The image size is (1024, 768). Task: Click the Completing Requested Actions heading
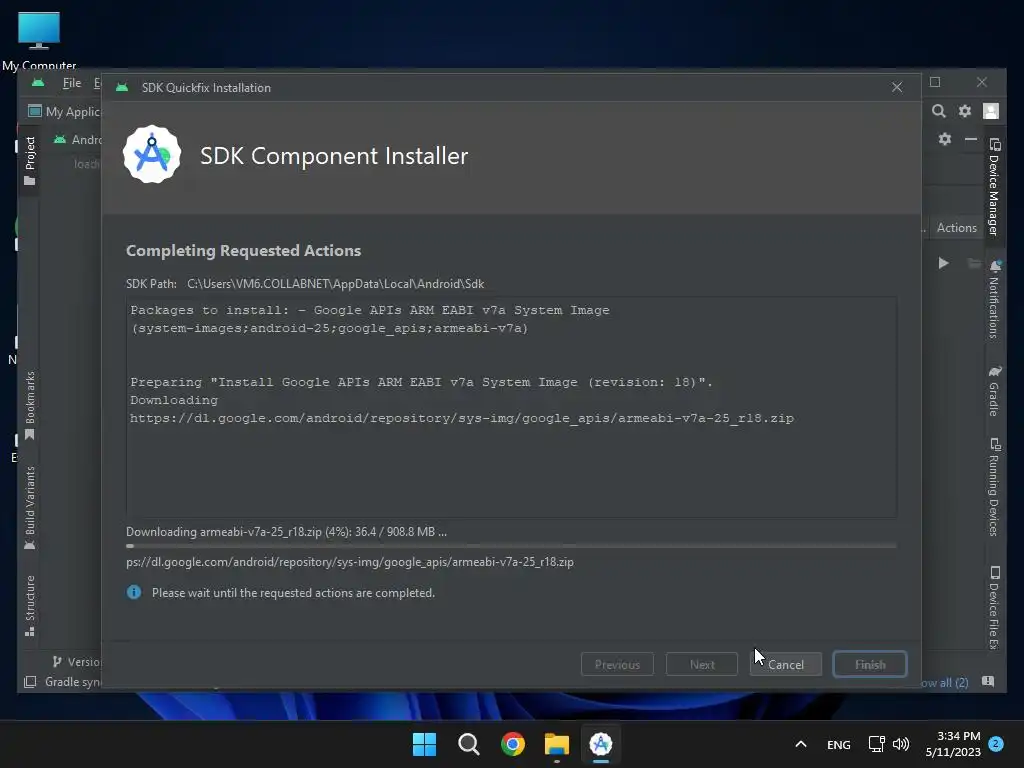click(x=244, y=251)
